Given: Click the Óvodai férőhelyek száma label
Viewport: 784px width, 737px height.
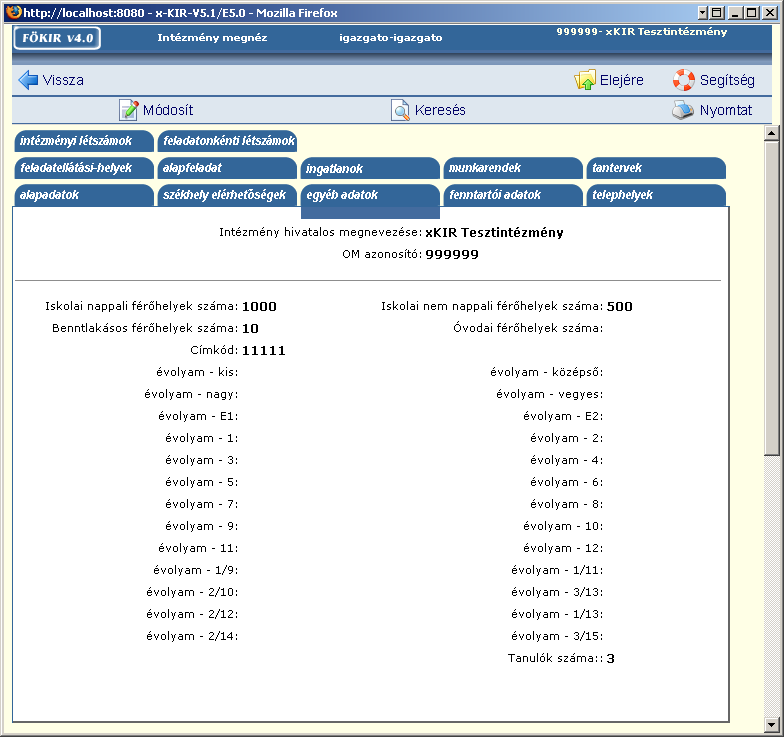Looking at the screenshot, I should (528, 328).
